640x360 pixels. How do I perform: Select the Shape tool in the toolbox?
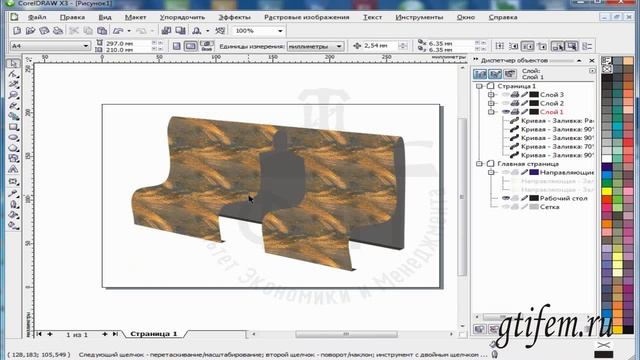coord(13,74)
